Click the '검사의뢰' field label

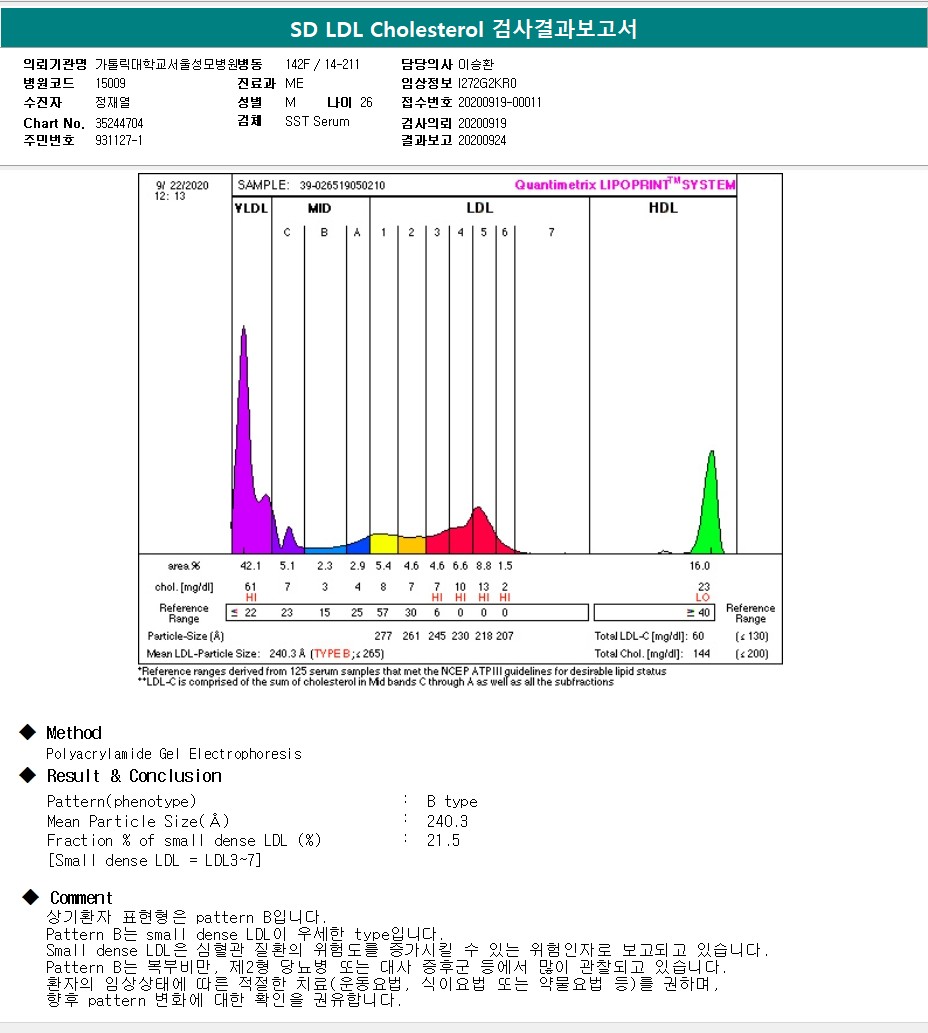click(x=427, y=123)
